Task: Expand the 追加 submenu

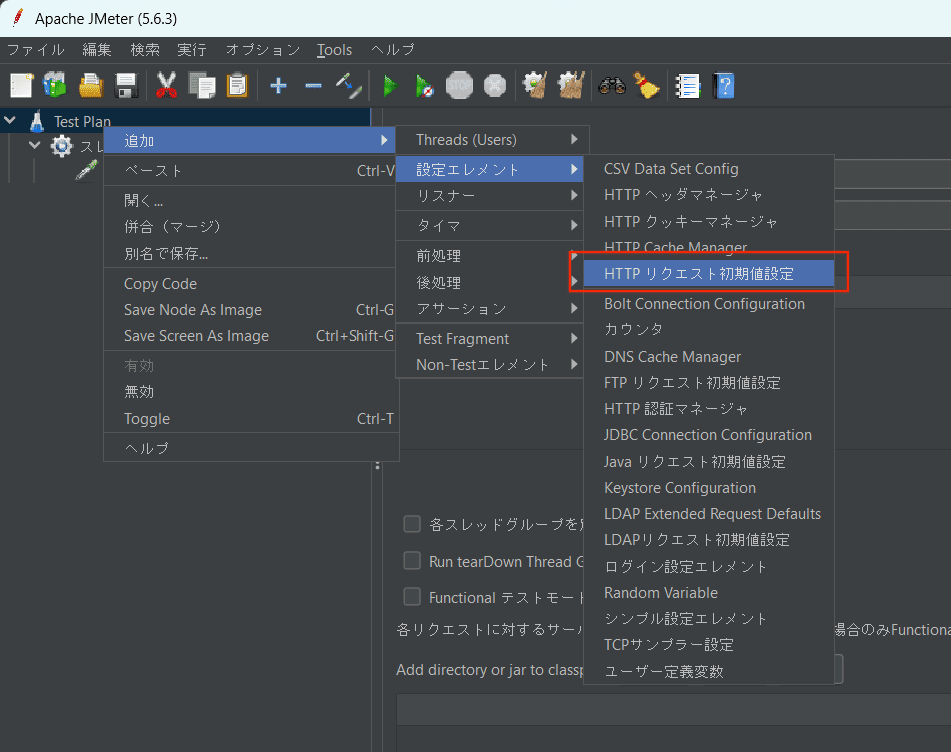Action: 250,141
